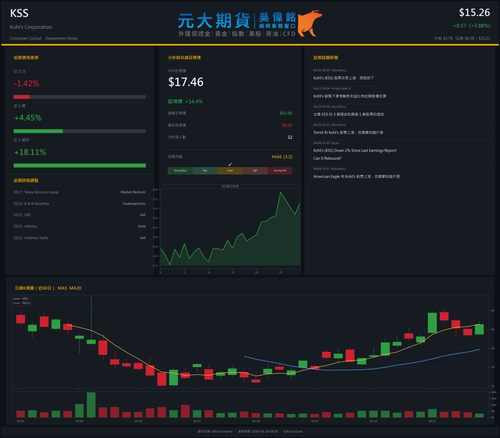This screenshot has height=438, width=500.
Task: Open Kohl's Down 2% Since Last Earnings headline
Action: (355, 154)
